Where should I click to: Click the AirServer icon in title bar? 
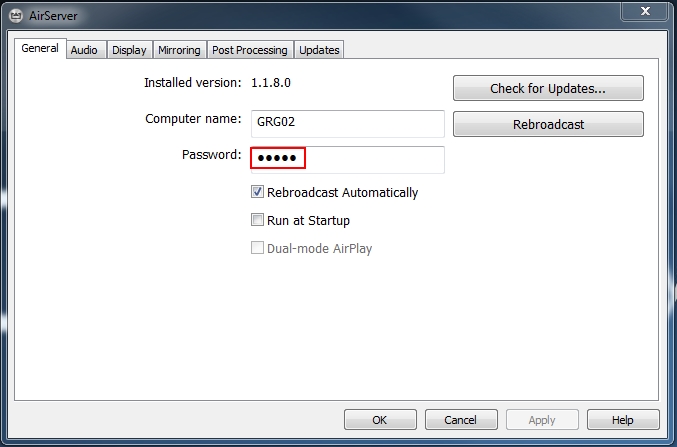point(16,16)
